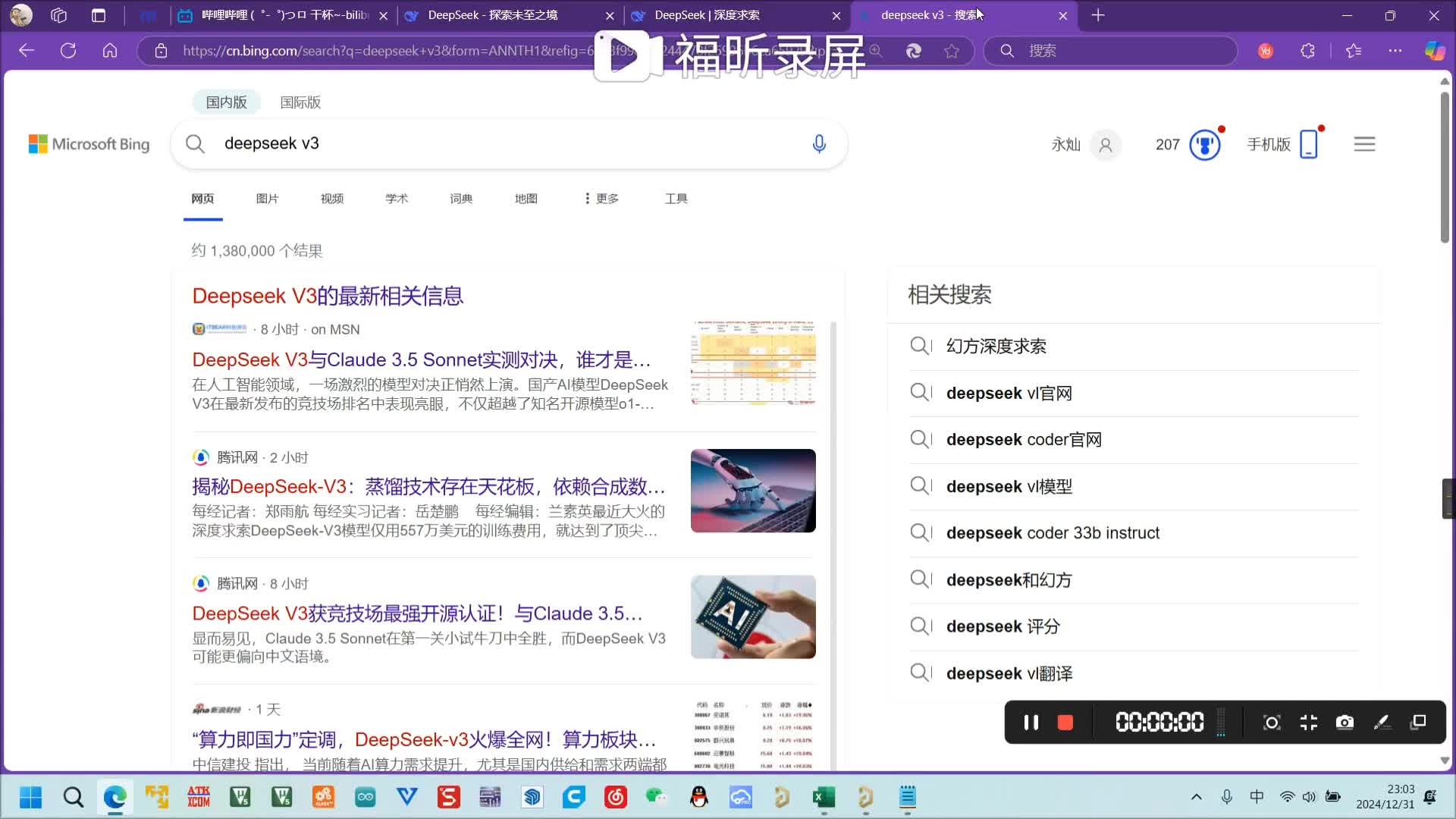
Task: Collapse the recorder toolbar
Action: 1308,723
